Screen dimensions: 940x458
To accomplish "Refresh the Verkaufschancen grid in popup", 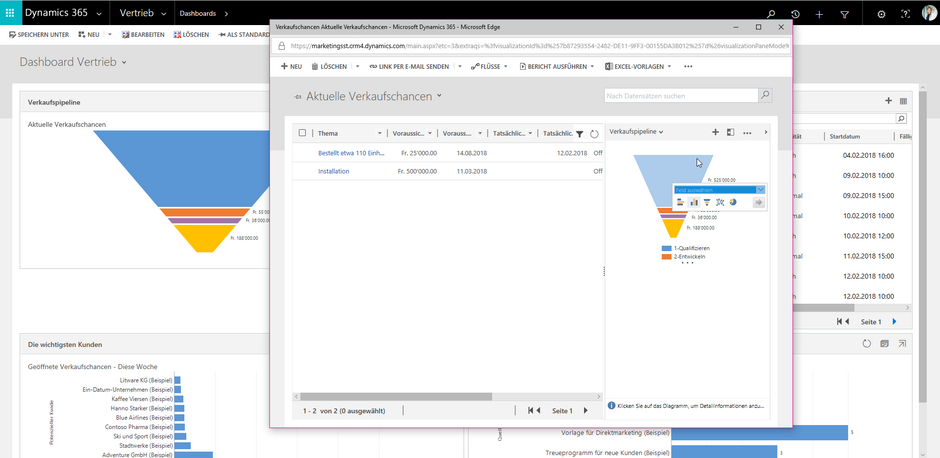I will 594,134.
